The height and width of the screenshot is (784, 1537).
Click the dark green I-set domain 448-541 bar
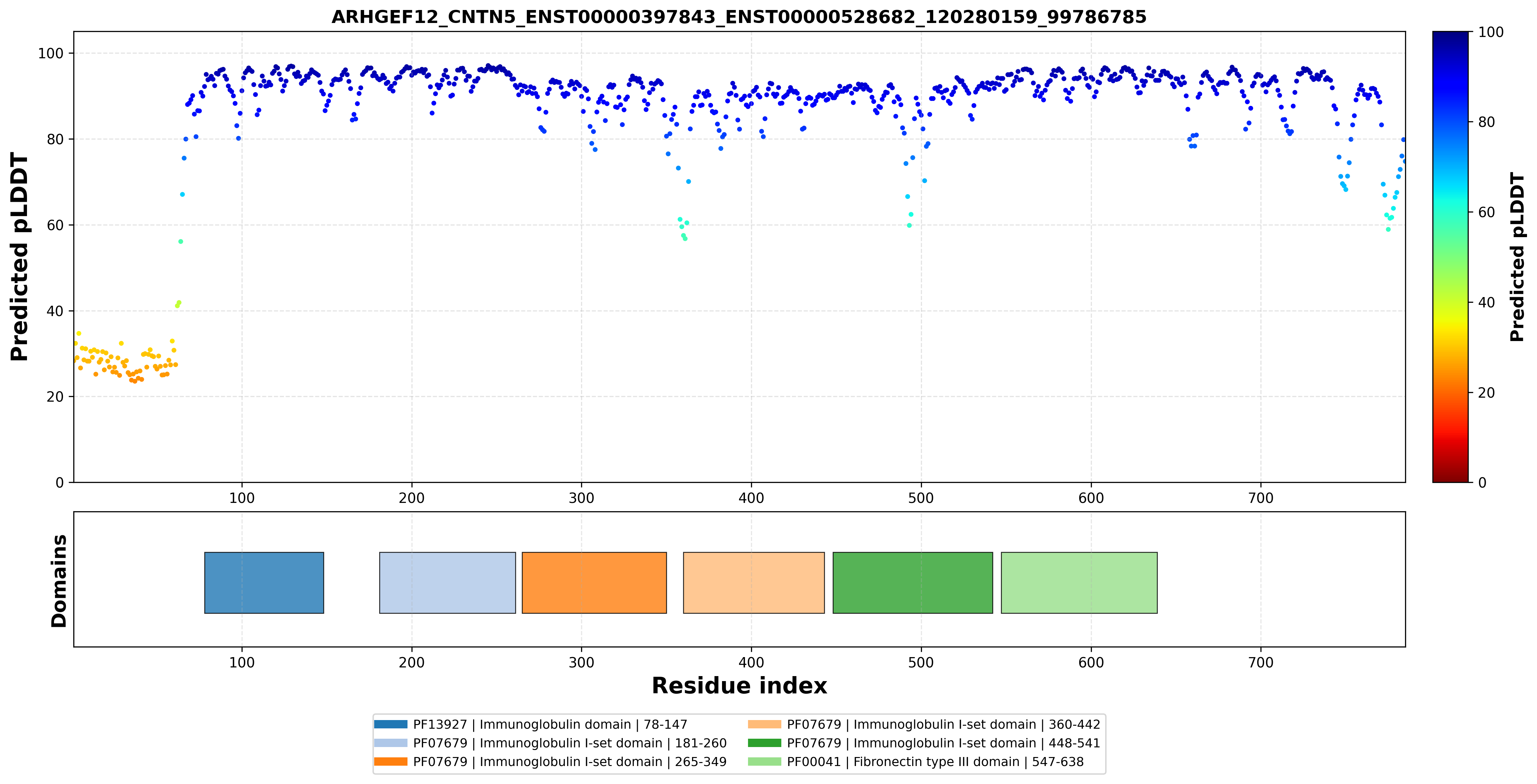tap(913, 583)
